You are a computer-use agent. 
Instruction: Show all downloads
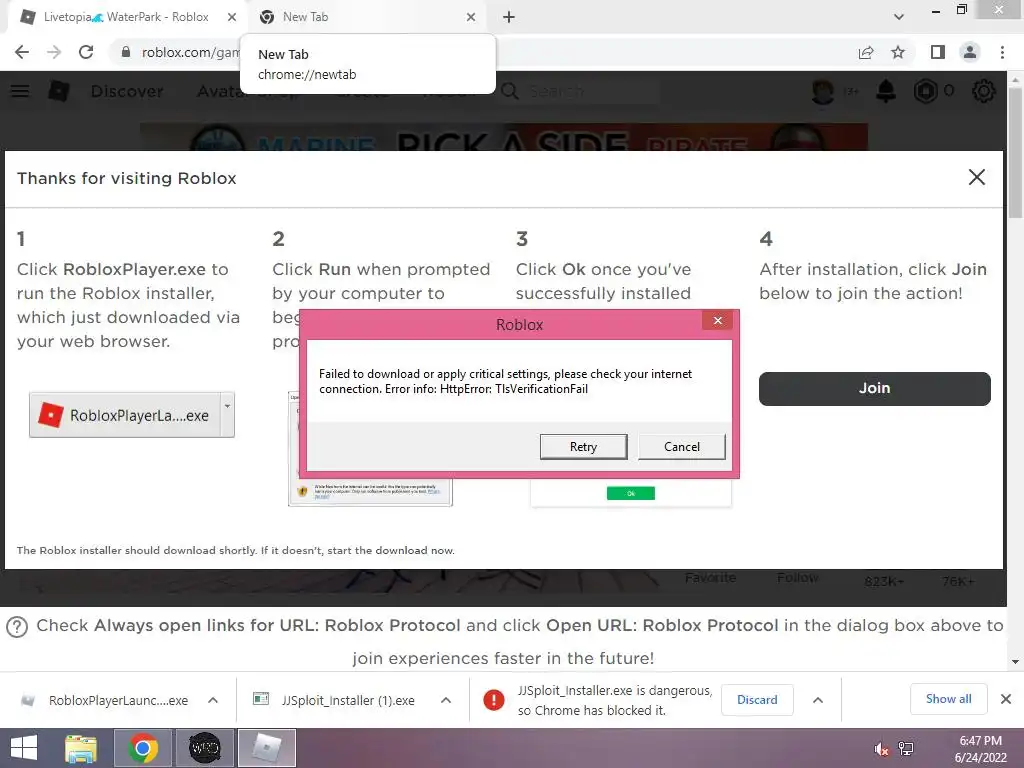point(948,699)
